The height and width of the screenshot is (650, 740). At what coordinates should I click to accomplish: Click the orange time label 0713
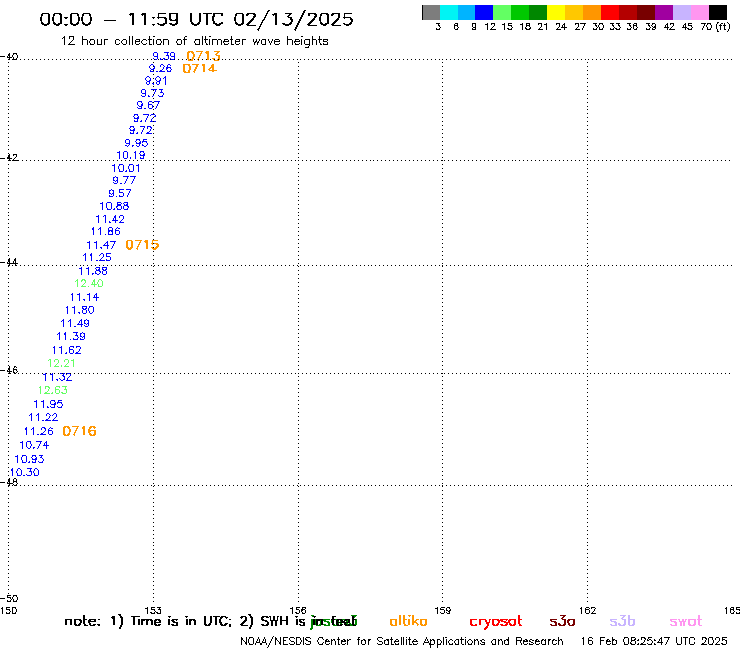click(203, 56)
